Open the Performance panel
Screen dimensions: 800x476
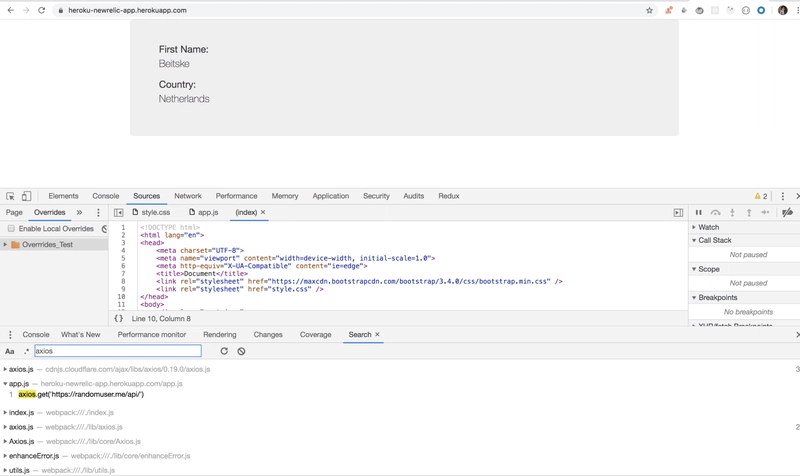236,196
